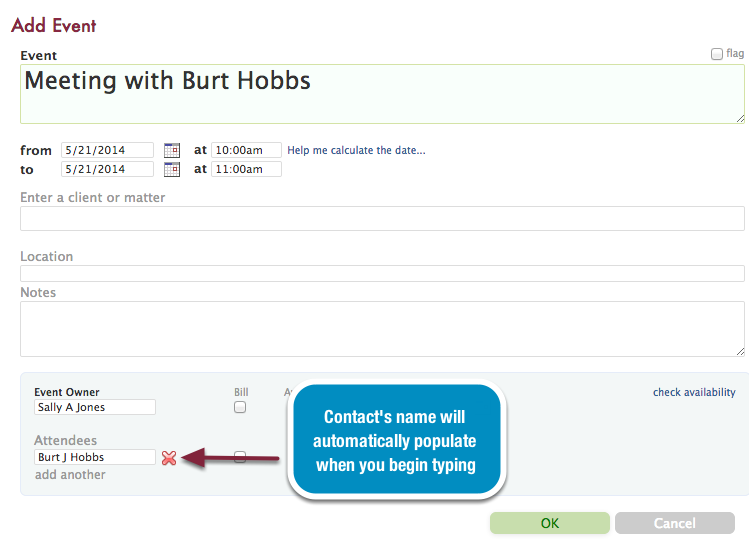Click the Attendees name field Burt J Hobbs
The height and width of the screenshot is (547, 749).
[95, 457]
